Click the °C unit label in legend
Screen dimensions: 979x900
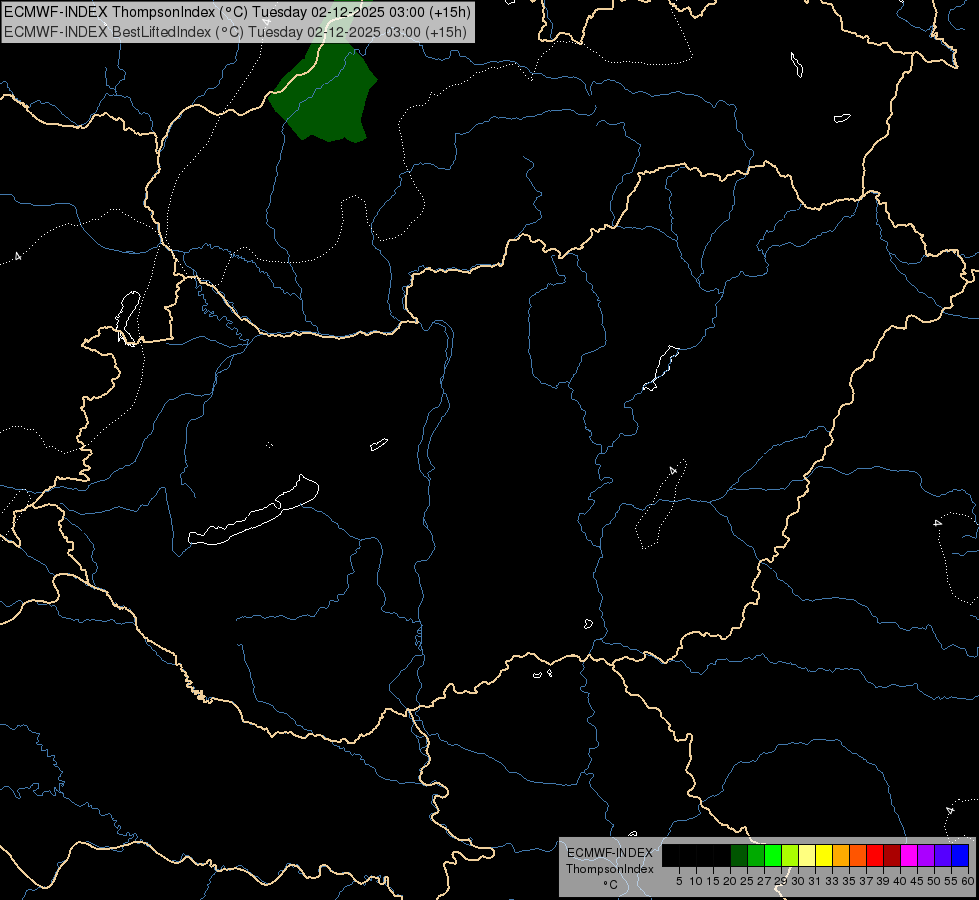pos(610,885)
